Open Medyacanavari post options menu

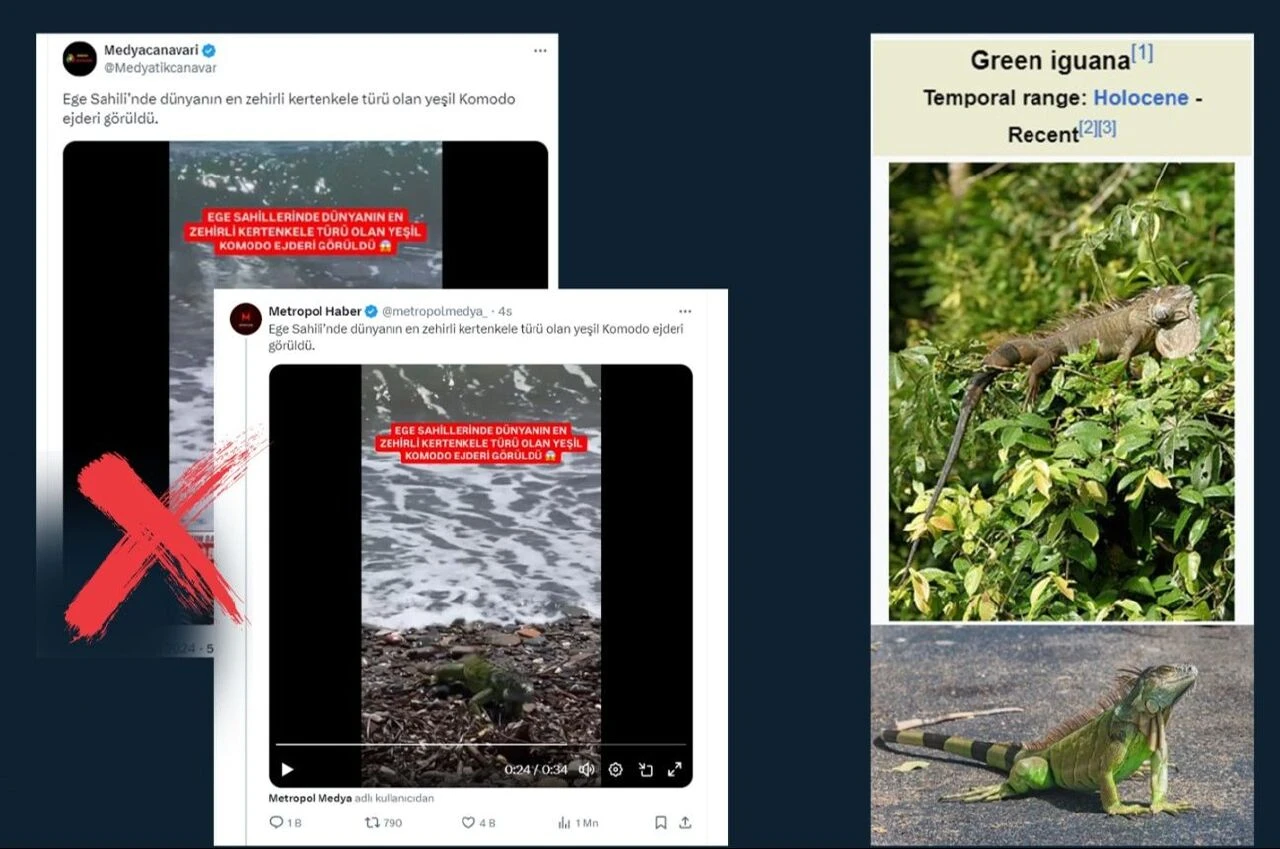pos(540,50)
